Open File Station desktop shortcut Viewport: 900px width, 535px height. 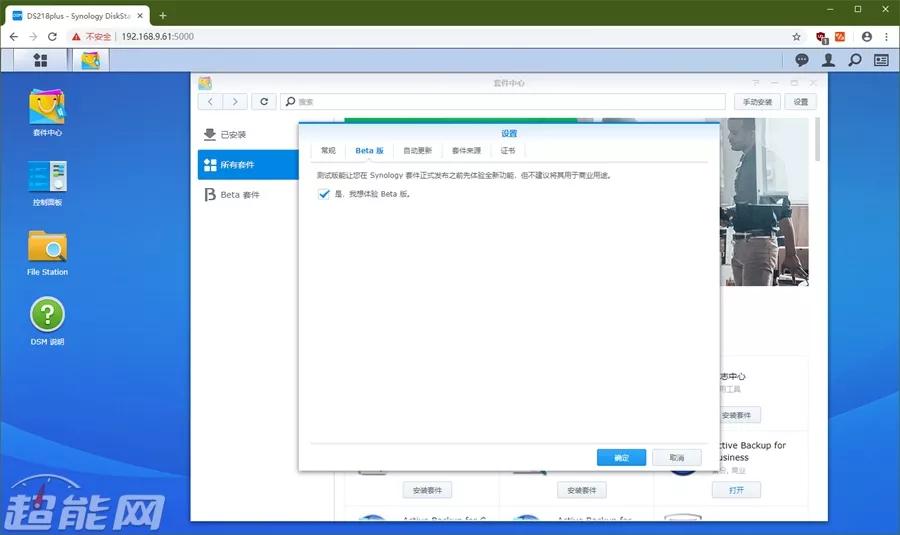pyautogui.click(x=47, y=253)
